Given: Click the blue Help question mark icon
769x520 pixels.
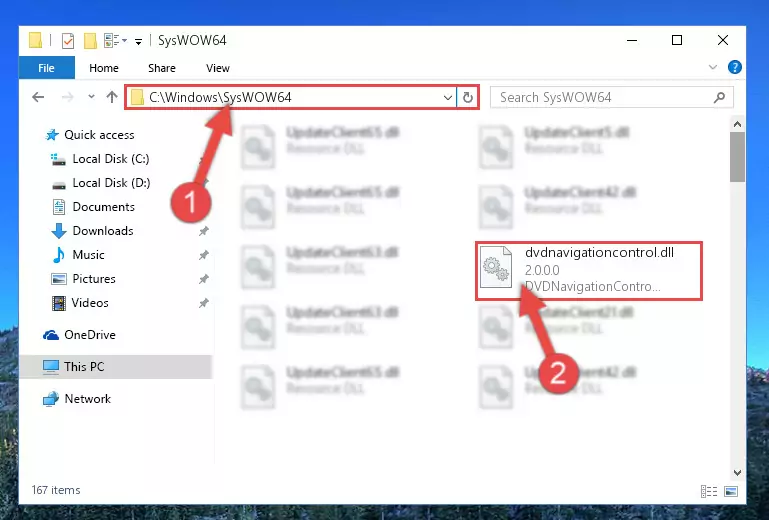Looking at the screenshot, I should (x=734, y=67).
